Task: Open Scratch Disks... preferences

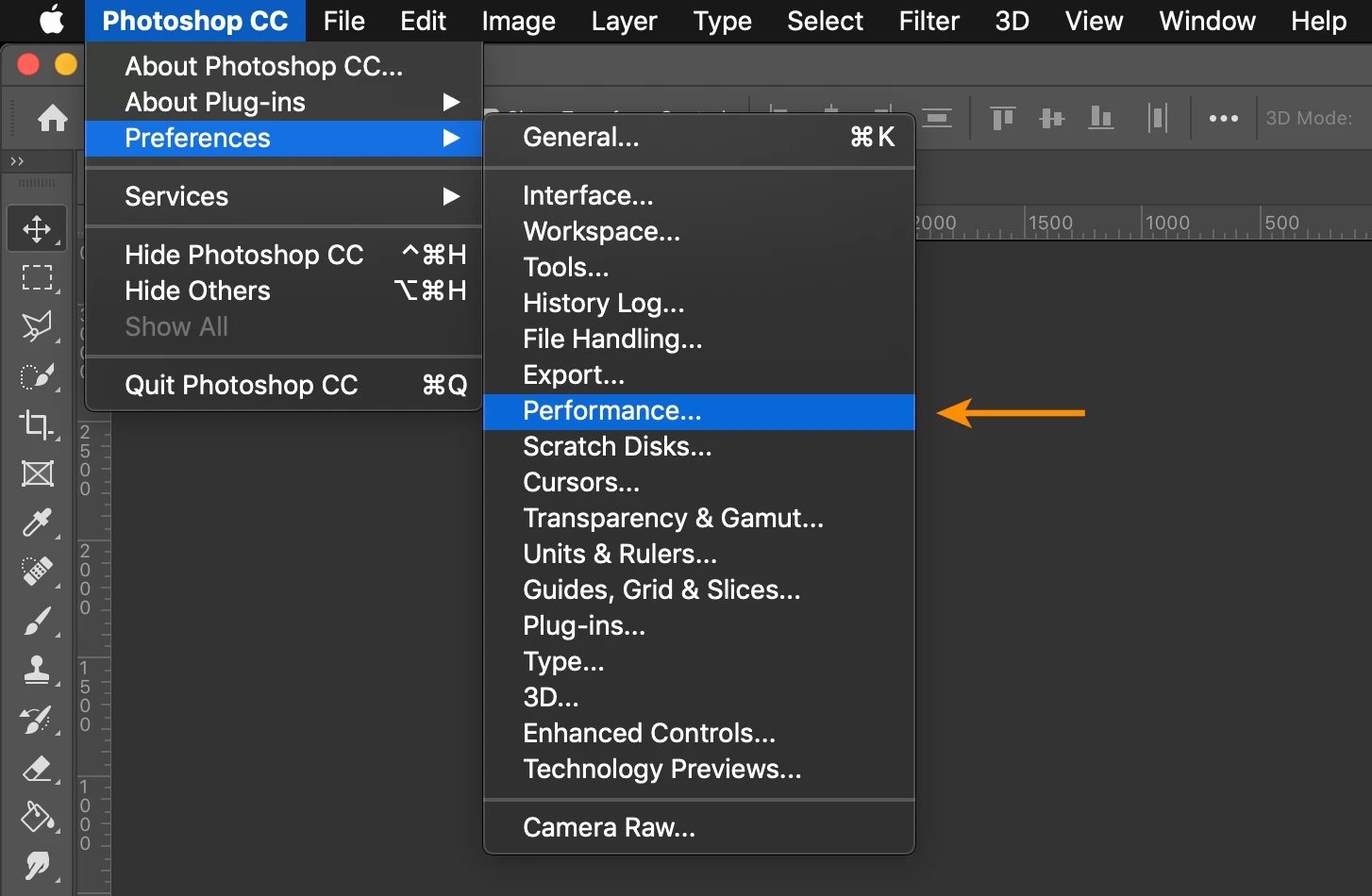Action: tap(699, 446)
